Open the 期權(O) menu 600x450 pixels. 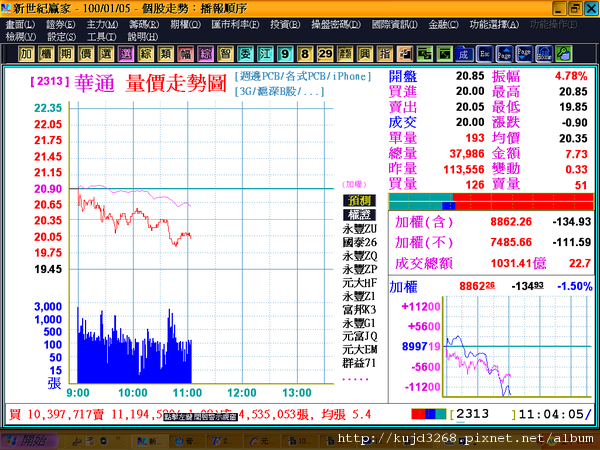186,24
